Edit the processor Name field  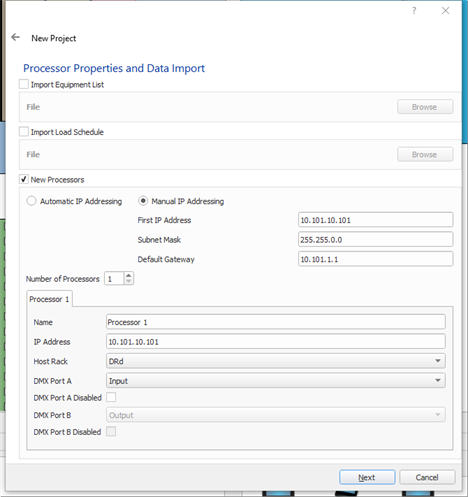(x=276, y=322)
